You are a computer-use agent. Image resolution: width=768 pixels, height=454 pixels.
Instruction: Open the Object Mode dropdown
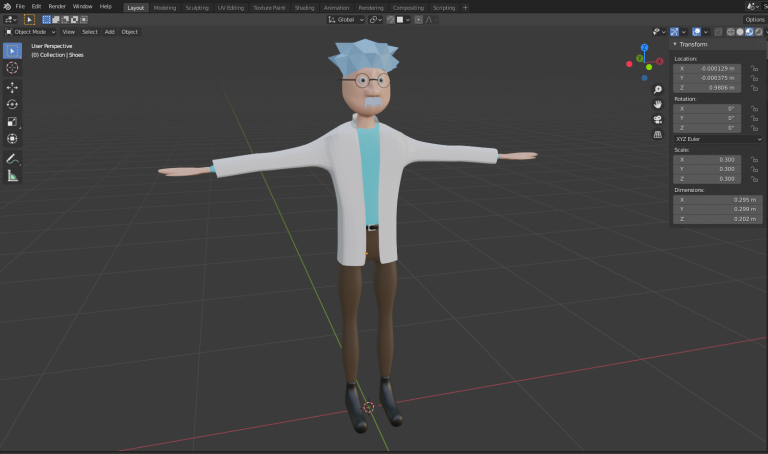click(30, 32)
